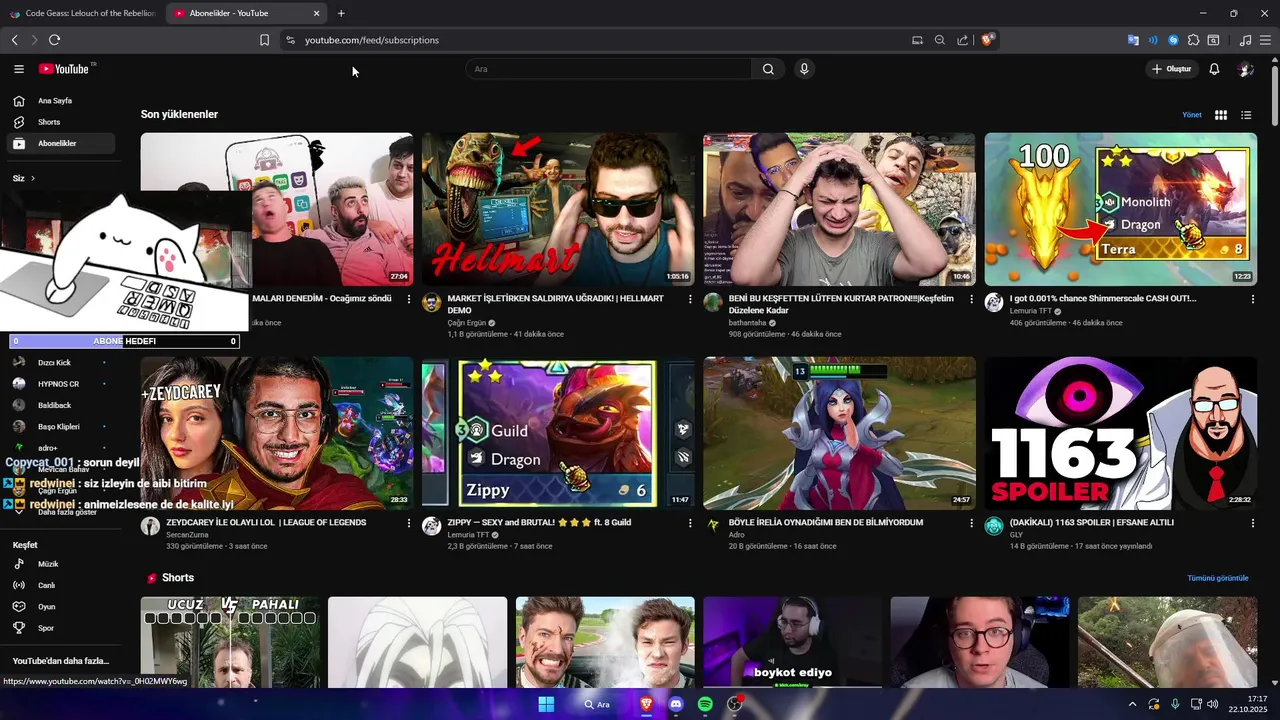The width and height of the screenshot is (1280, 720).
Task: Select Abonelikler in sidebar
Action: pyautogui.click(x=60, y=143)
